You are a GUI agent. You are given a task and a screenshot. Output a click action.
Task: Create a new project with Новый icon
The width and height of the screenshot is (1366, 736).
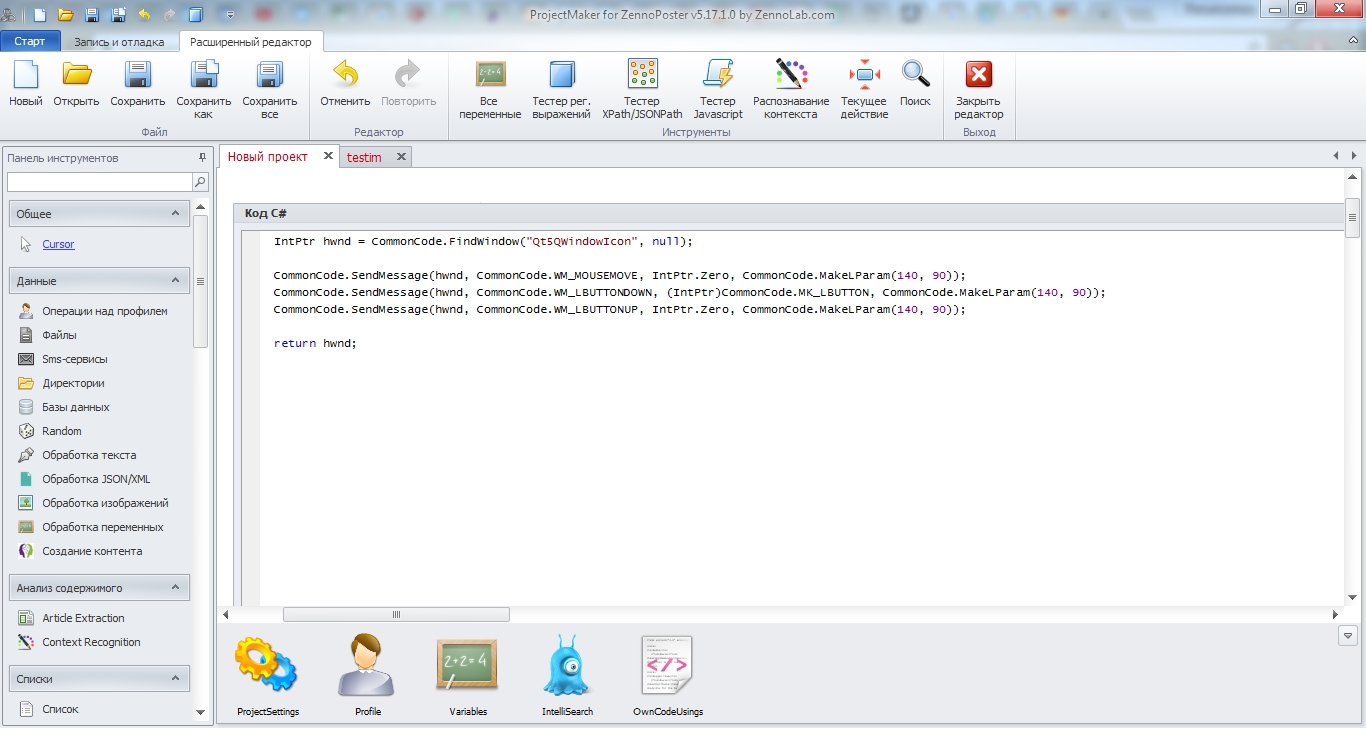coord(25,84)
